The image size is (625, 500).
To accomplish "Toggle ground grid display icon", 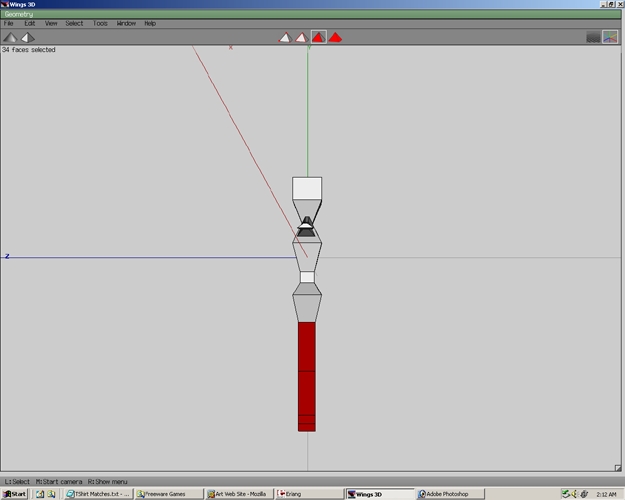I will click(x=594, y=37).
